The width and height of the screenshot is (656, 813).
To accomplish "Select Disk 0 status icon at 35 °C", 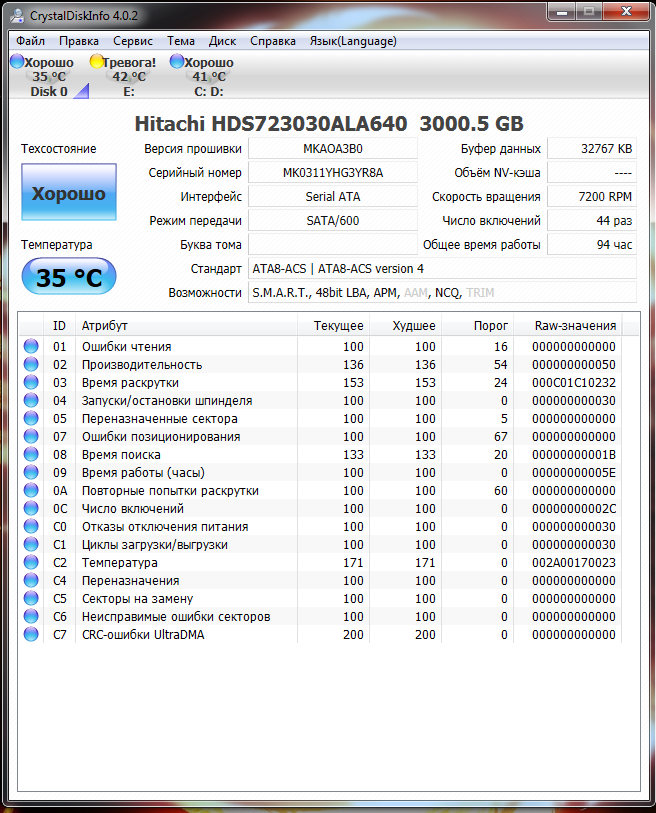I will coord(17,61).
